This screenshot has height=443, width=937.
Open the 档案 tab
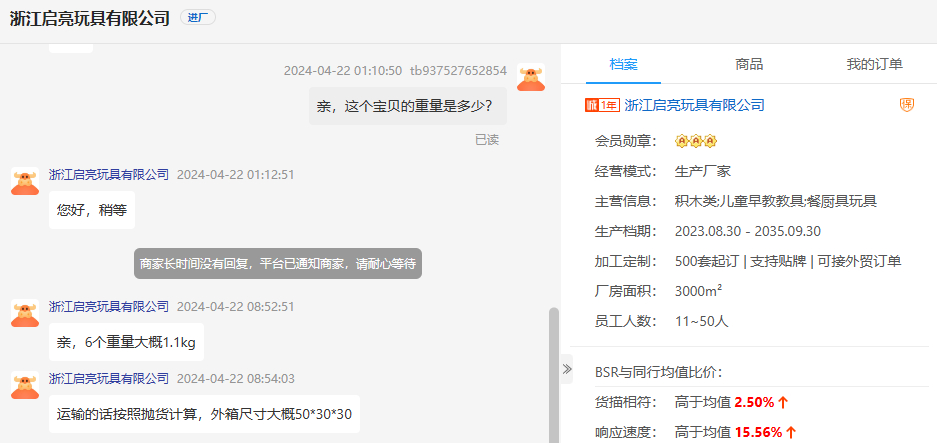(623, 65)
